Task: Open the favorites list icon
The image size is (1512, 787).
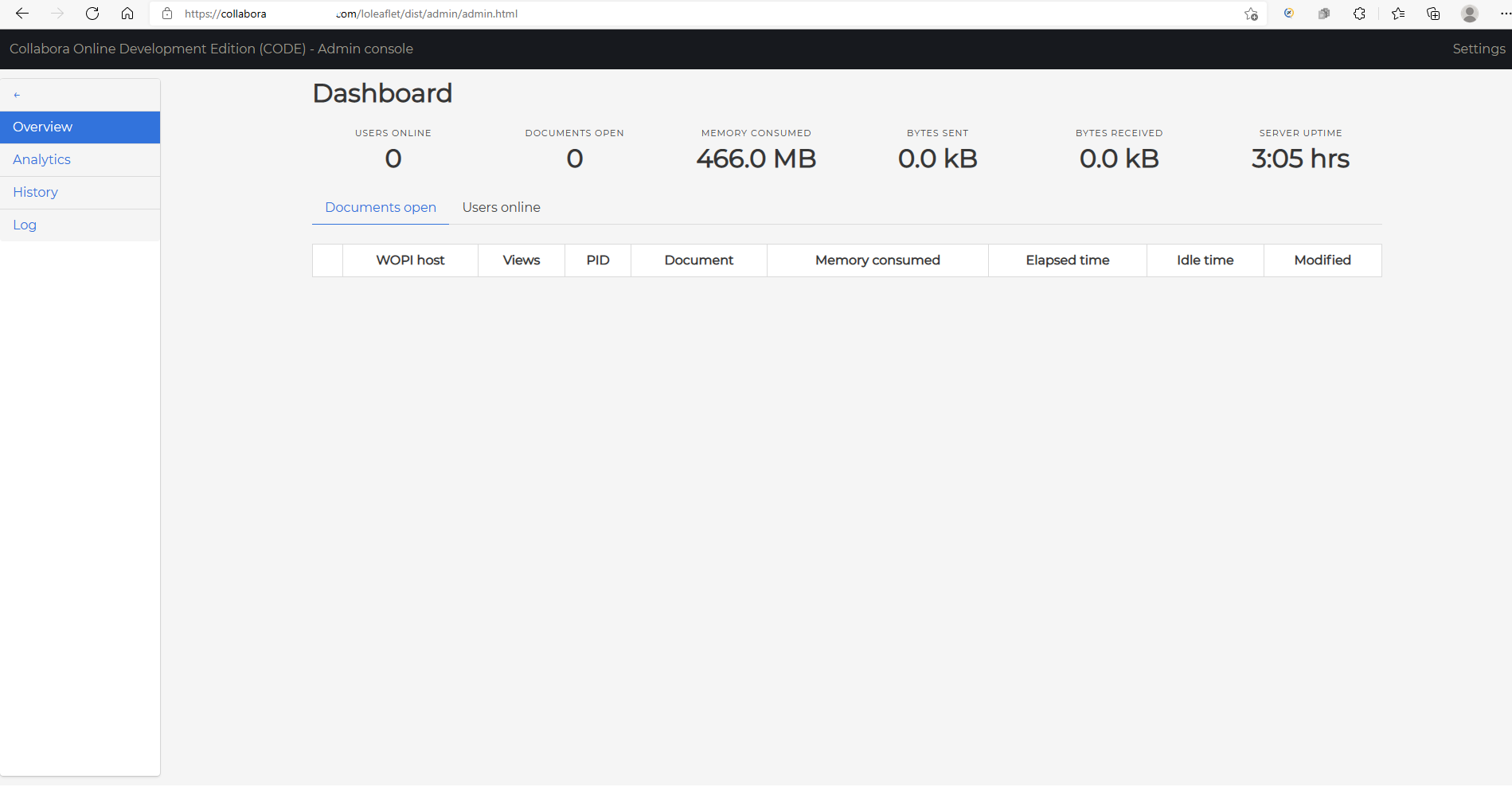Action: click(1398, 14)
